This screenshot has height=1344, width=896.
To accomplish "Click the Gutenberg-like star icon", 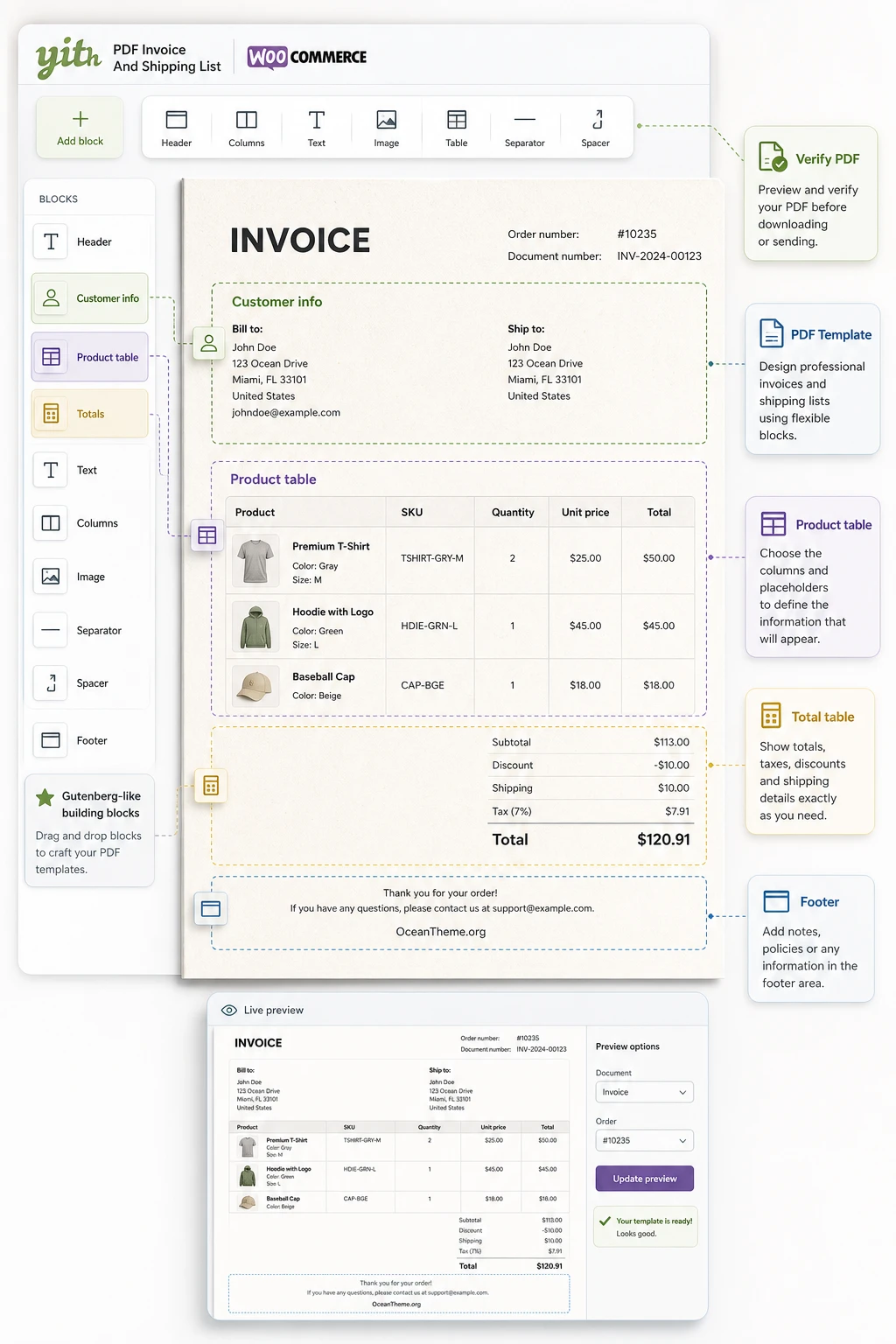I will (x=45, y=797).
